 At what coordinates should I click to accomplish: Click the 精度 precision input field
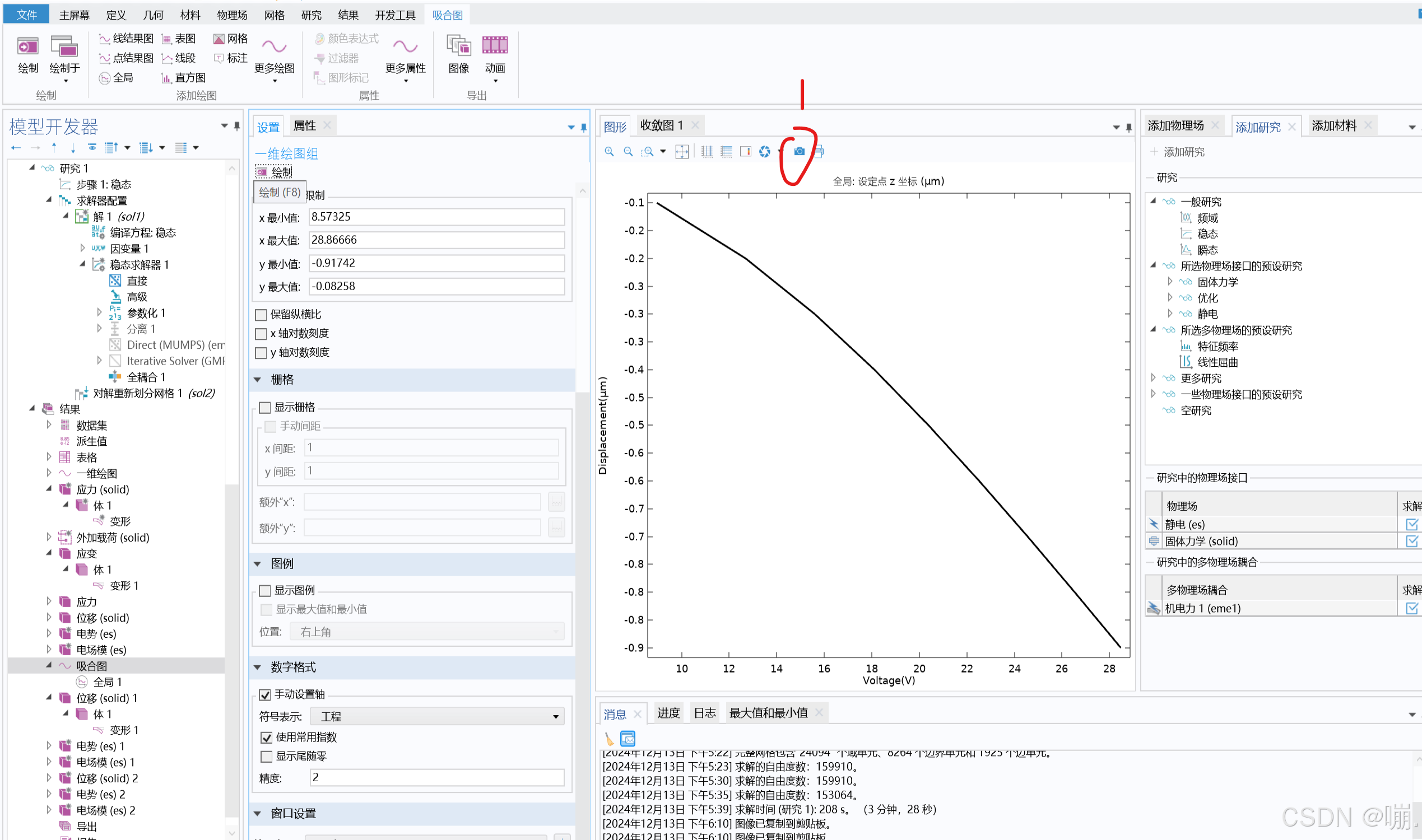[436, 777]
